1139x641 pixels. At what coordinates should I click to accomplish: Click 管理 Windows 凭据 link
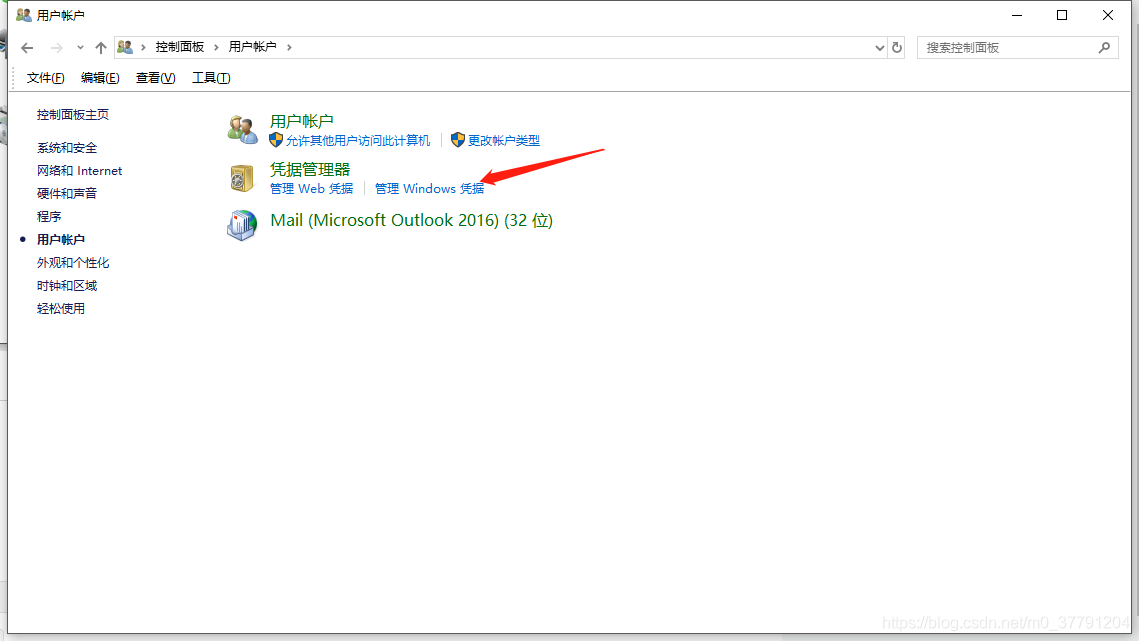click(x=429, y=189)
